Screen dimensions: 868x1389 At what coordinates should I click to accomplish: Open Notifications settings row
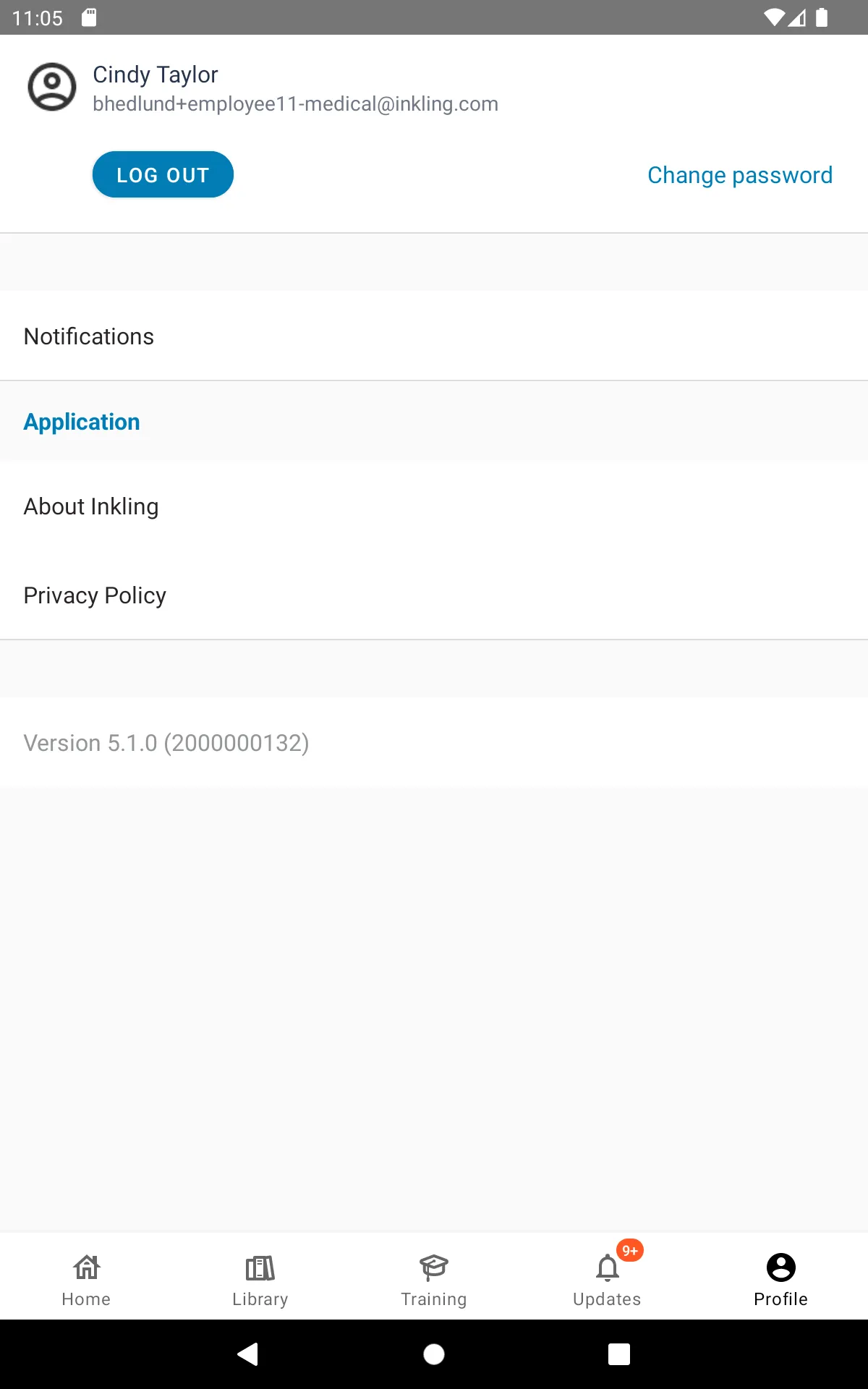434,336
